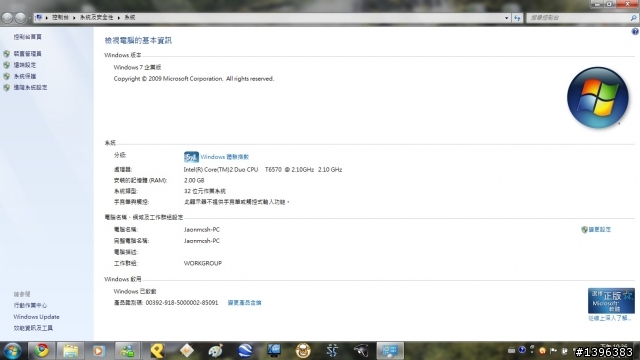Screen dimensions: 640x360
Task: Click the blue help question mark icon
Action: (635, 31)
